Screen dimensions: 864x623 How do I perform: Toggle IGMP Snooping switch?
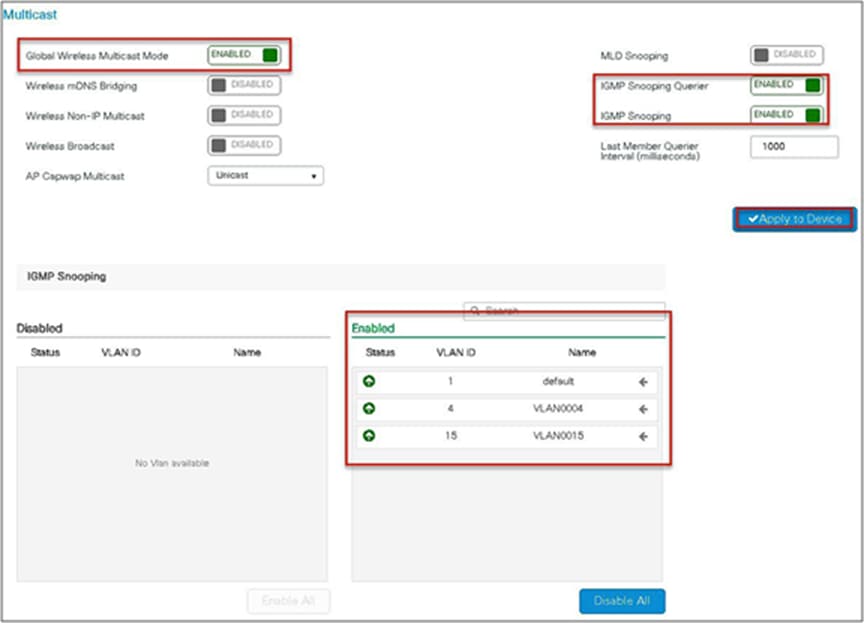787,115
